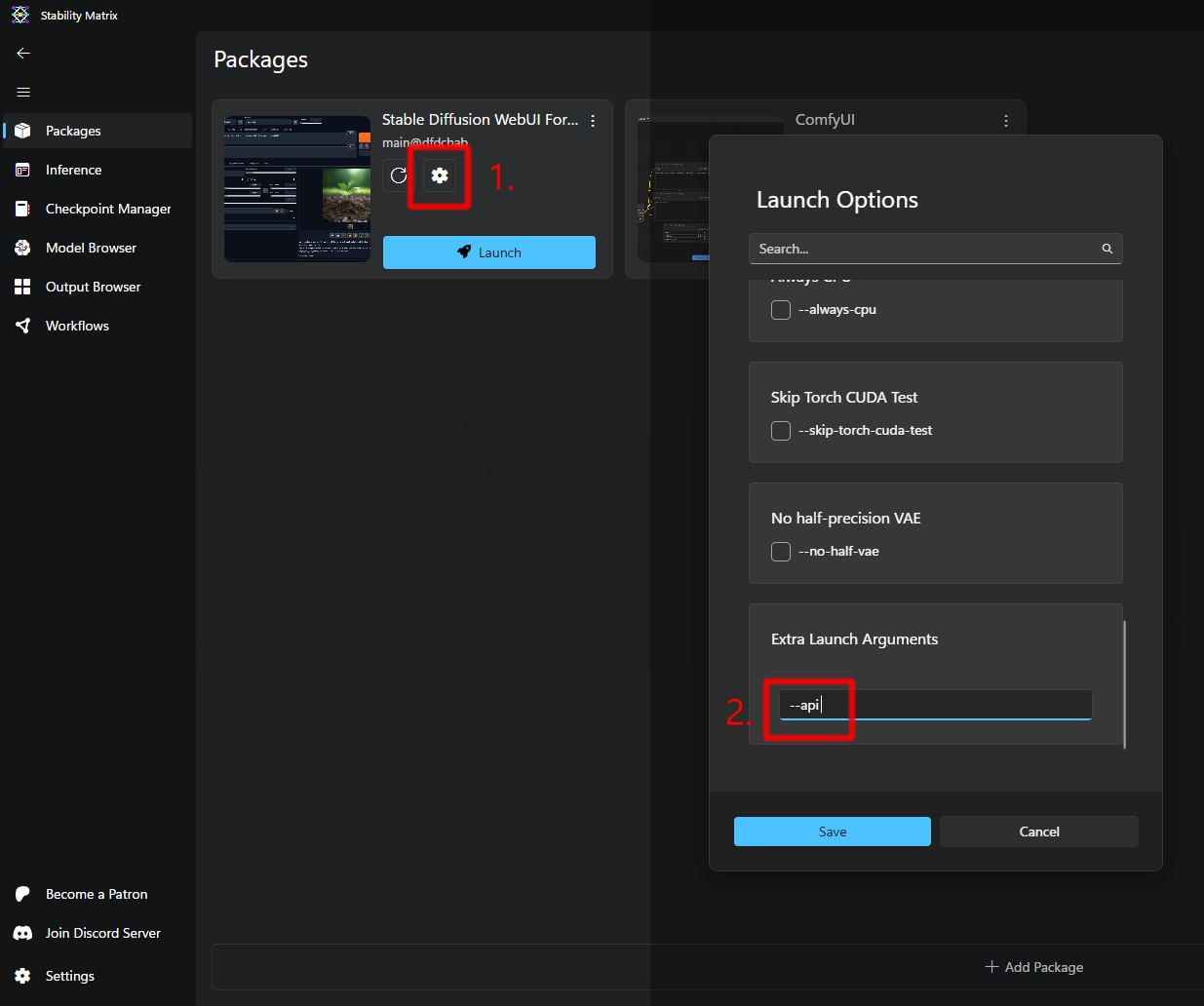The width and height of the screenshot is (1204, 1006).
Task: Click the Join Discord Server icon
Action: (x=23, y=933)
